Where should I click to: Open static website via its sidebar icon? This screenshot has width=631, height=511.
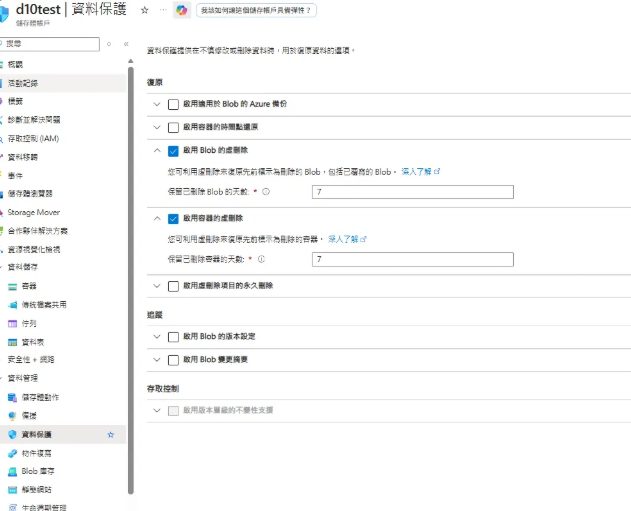pos(12,490)
